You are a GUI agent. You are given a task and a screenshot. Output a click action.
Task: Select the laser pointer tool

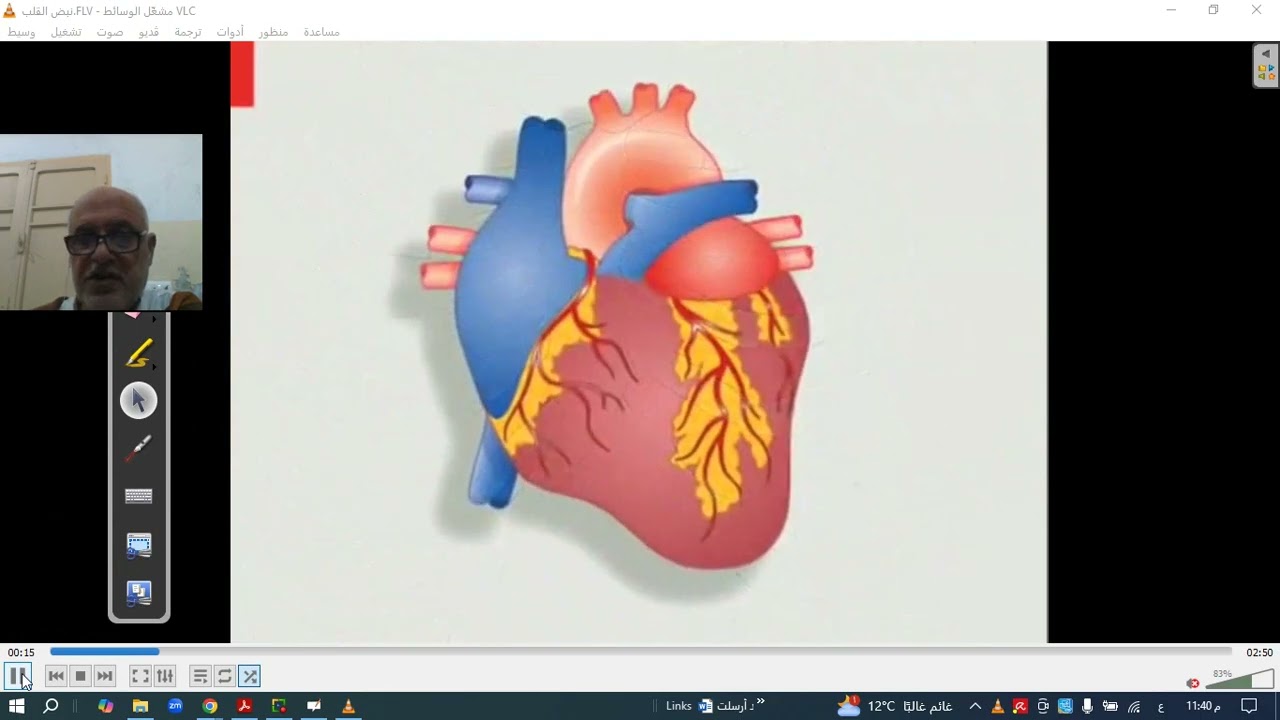tap(138, 449)
